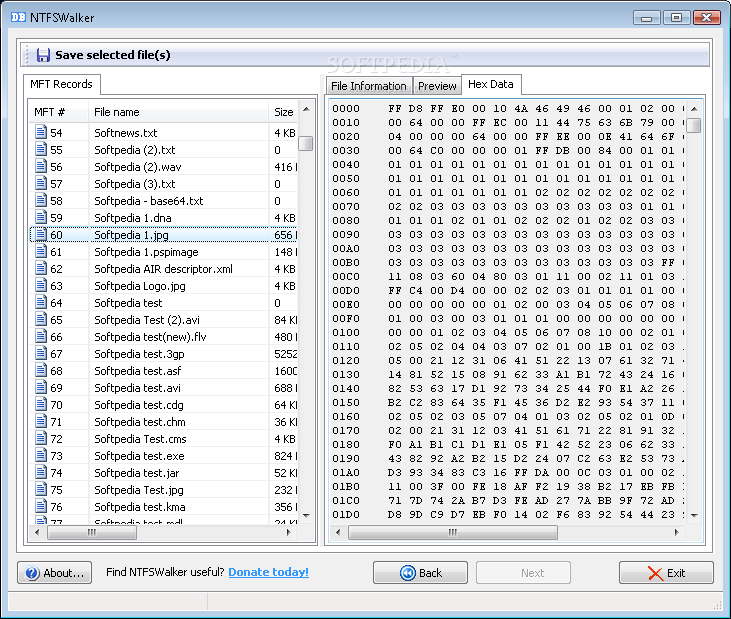
Task: Select the row Softpedia Test (2).avi
Action: click(x=164, y=320)
